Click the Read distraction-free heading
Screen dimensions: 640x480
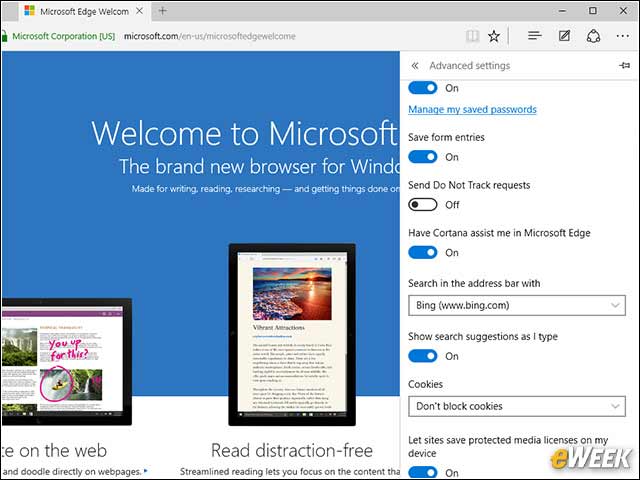click(x=292, y=451)
